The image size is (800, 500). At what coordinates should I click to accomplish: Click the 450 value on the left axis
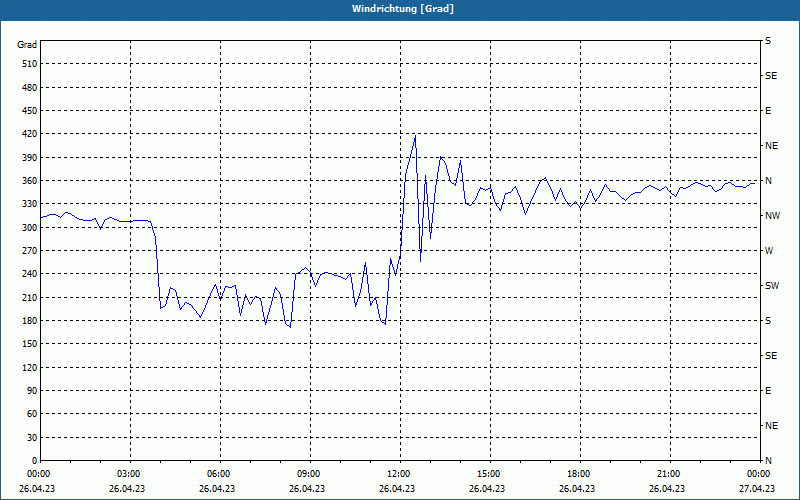(30, 111)
